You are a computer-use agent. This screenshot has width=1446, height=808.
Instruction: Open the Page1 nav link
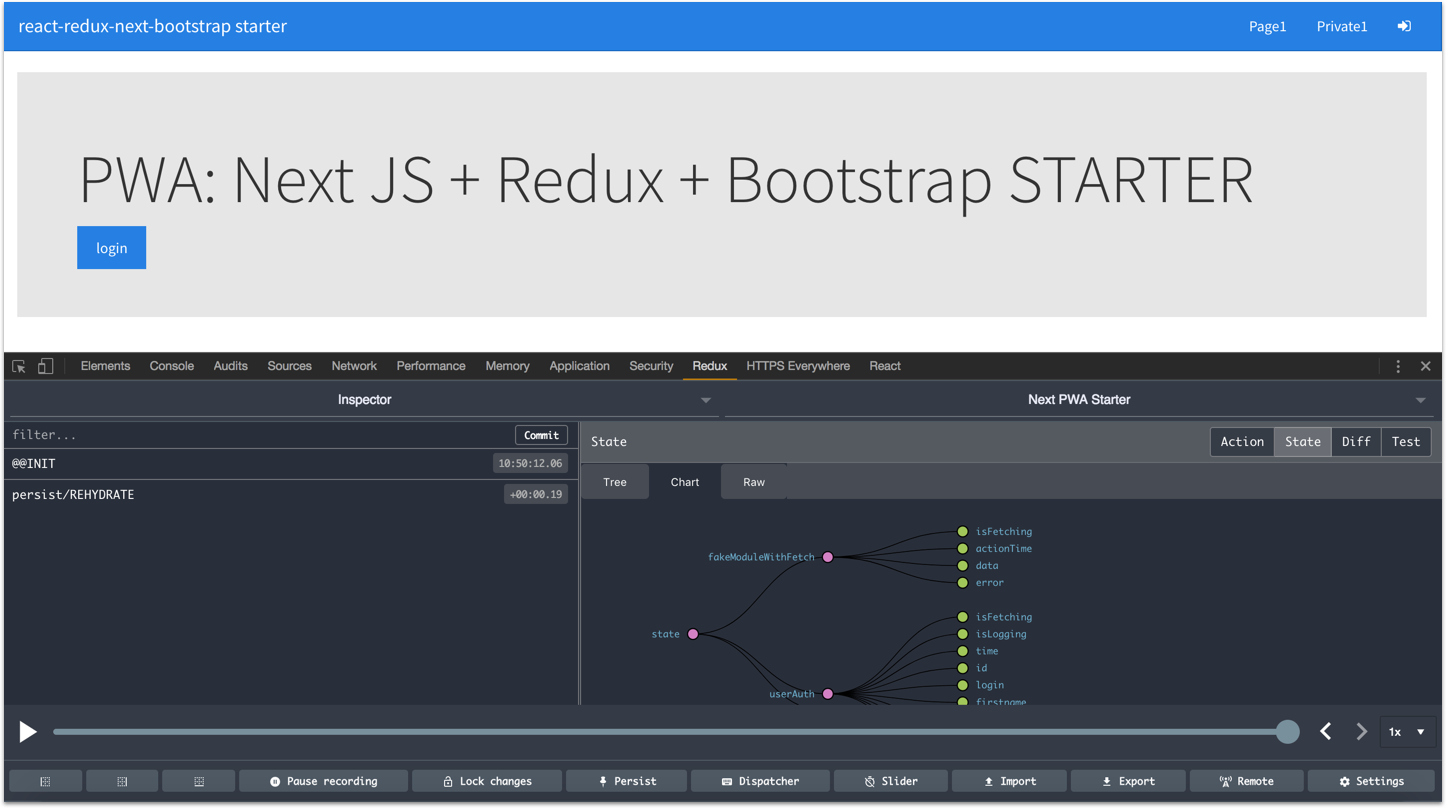click(x=1267, y=26)
